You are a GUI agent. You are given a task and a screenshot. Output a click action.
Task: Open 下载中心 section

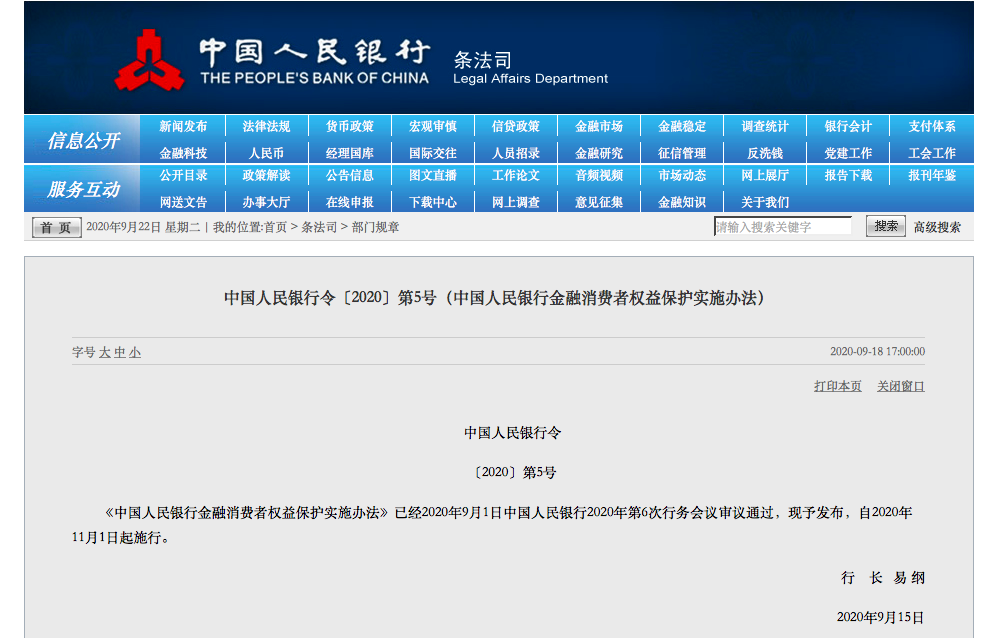coord(433,202)
